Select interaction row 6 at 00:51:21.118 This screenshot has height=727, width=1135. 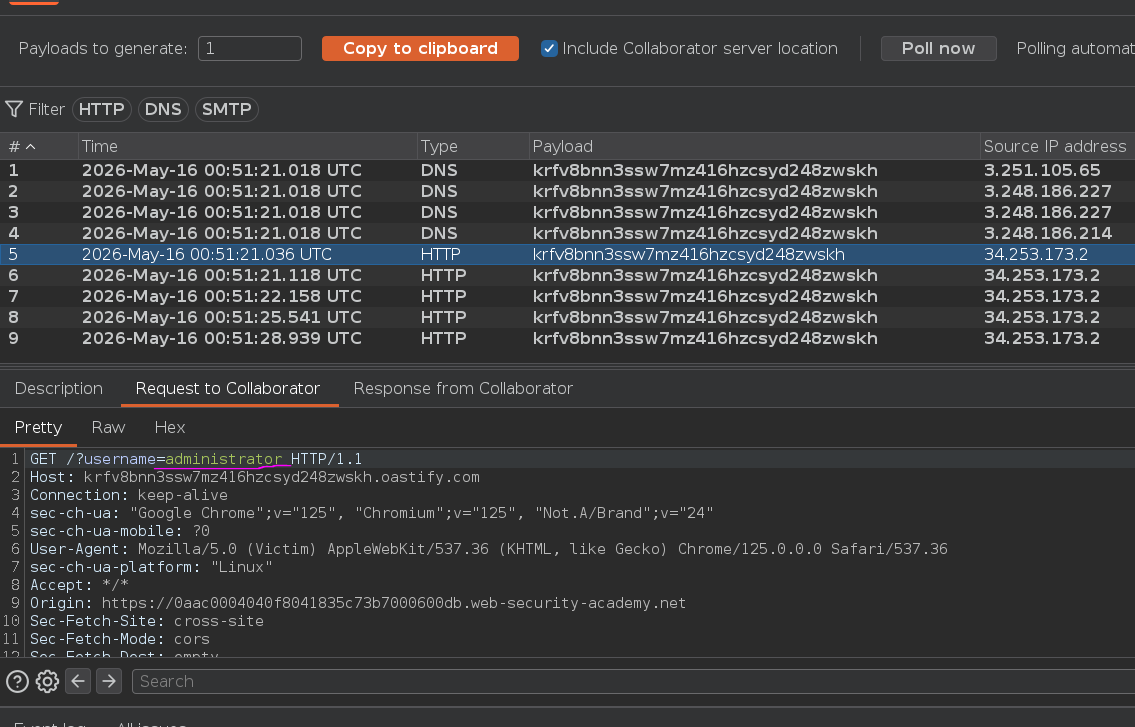(x=568, y=275)
